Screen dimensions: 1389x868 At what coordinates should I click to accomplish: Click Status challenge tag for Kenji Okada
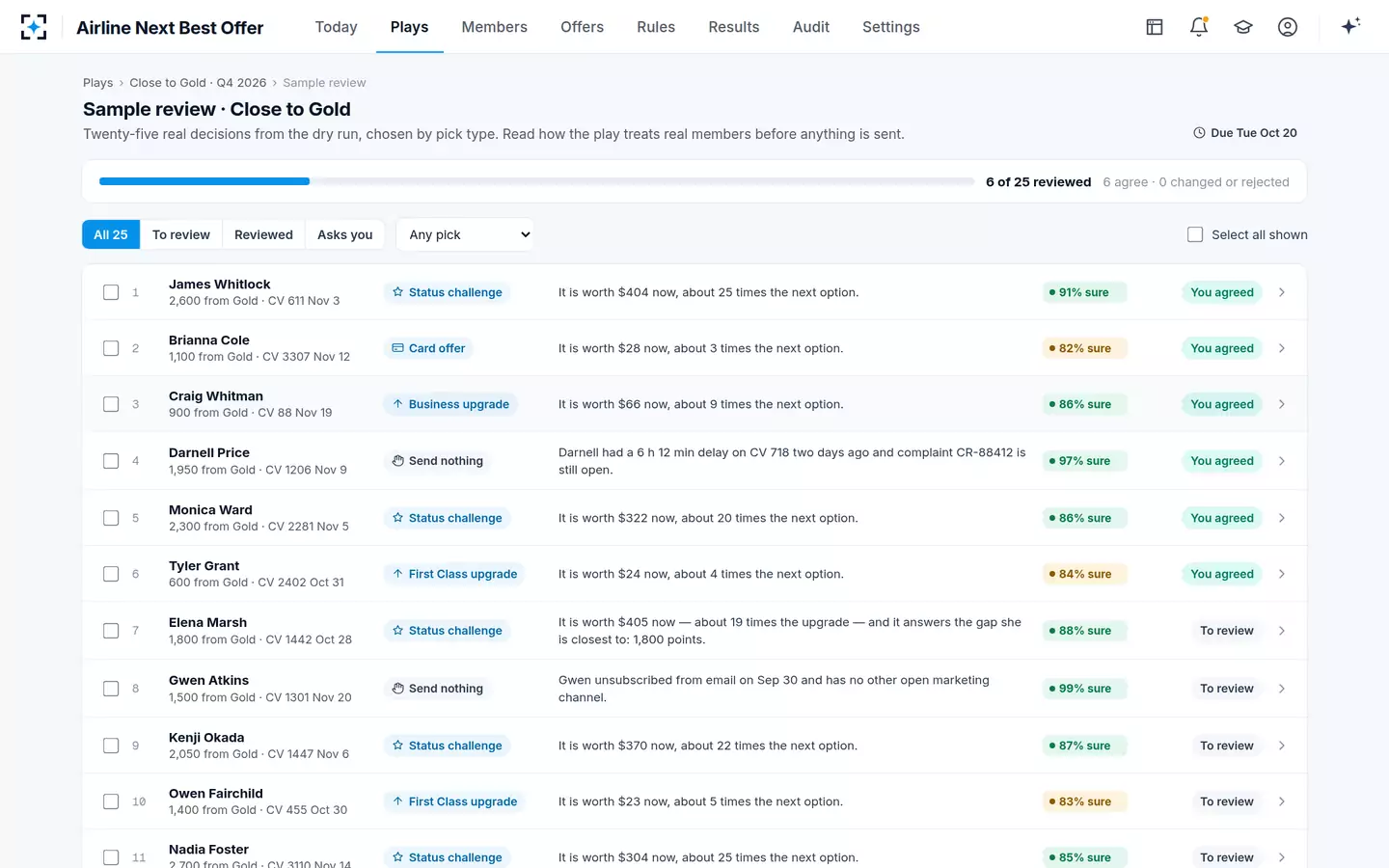click(447, 746)
